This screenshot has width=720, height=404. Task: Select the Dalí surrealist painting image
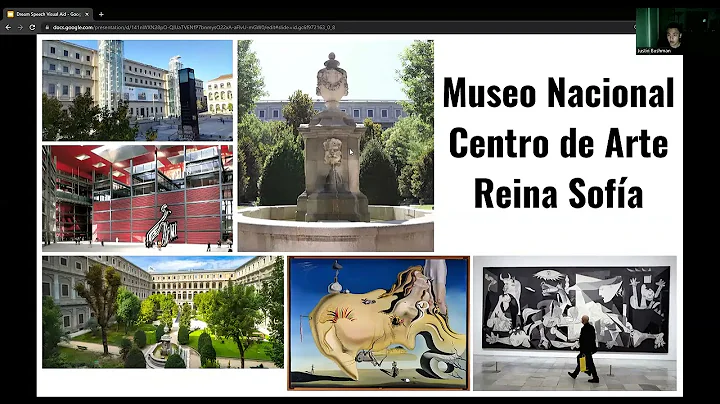coord(378,323)
